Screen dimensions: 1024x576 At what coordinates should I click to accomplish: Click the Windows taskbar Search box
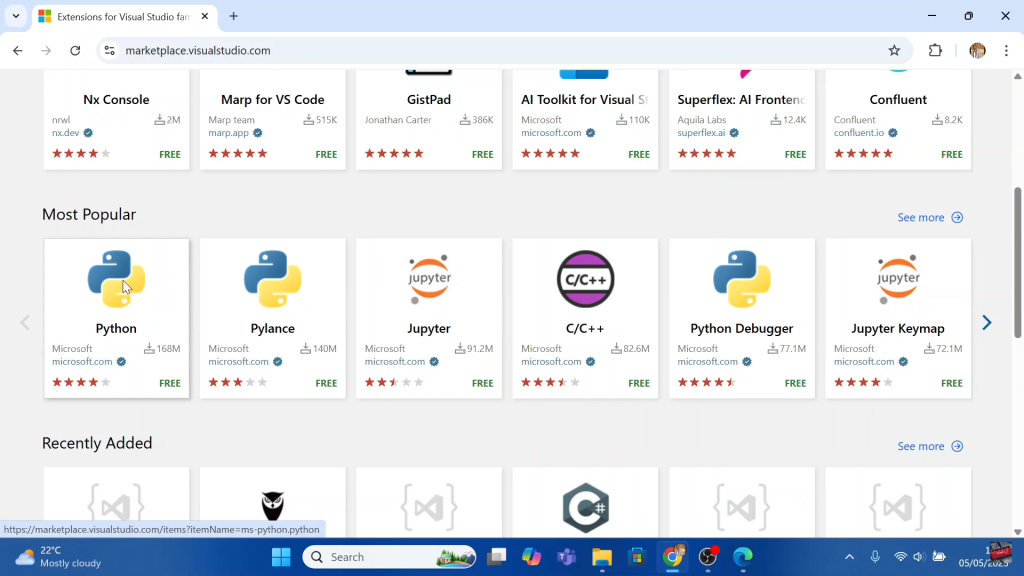[389, 557]
